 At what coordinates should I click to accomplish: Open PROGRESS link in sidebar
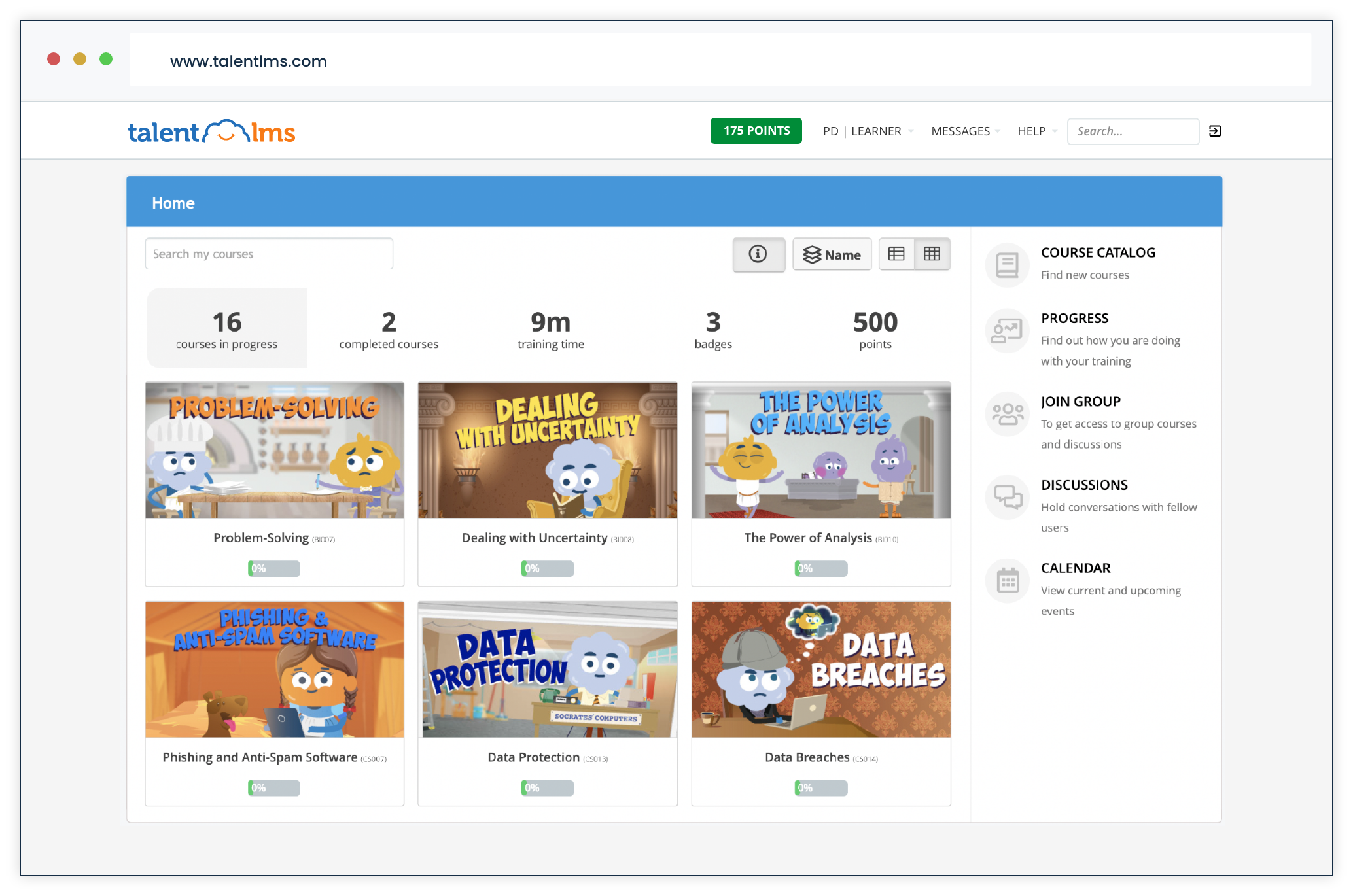(1074, 319)
